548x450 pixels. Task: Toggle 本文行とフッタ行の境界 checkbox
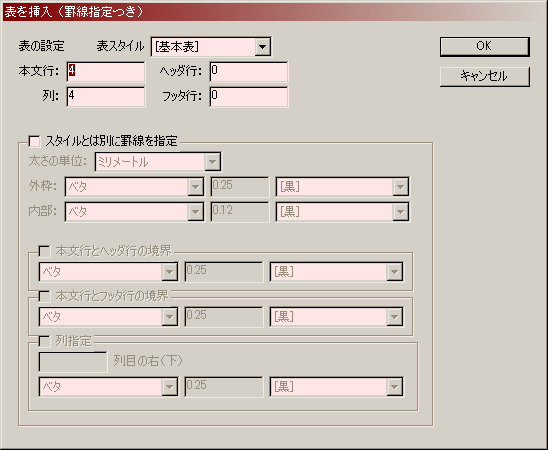coord(44,296)
